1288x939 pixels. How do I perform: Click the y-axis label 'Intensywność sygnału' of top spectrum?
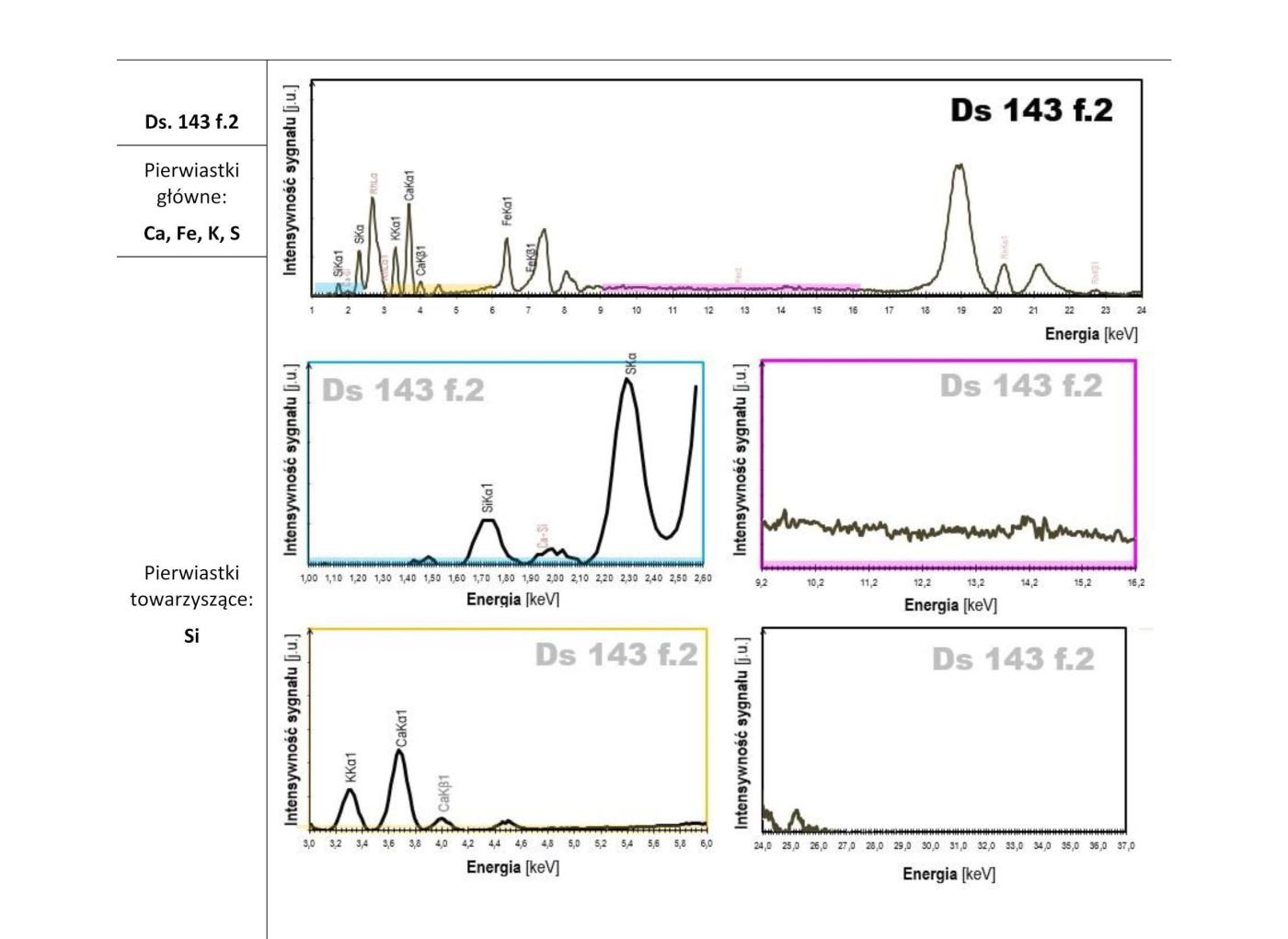coord(291,180)
